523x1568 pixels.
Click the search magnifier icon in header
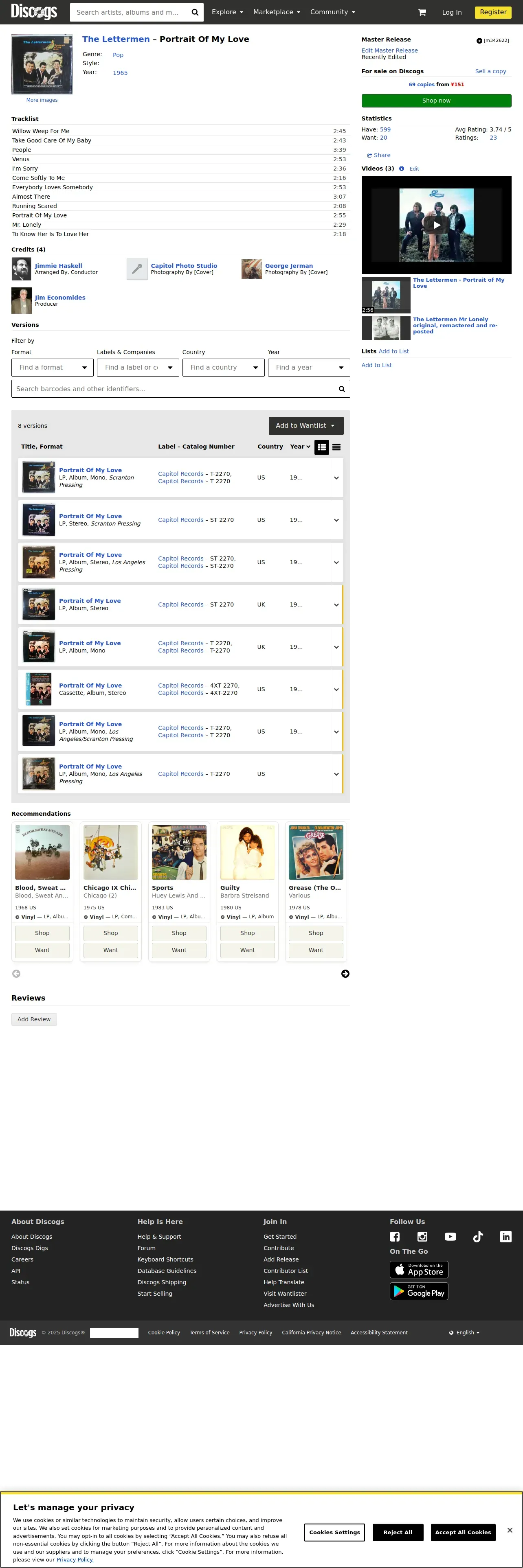point(195,12)
